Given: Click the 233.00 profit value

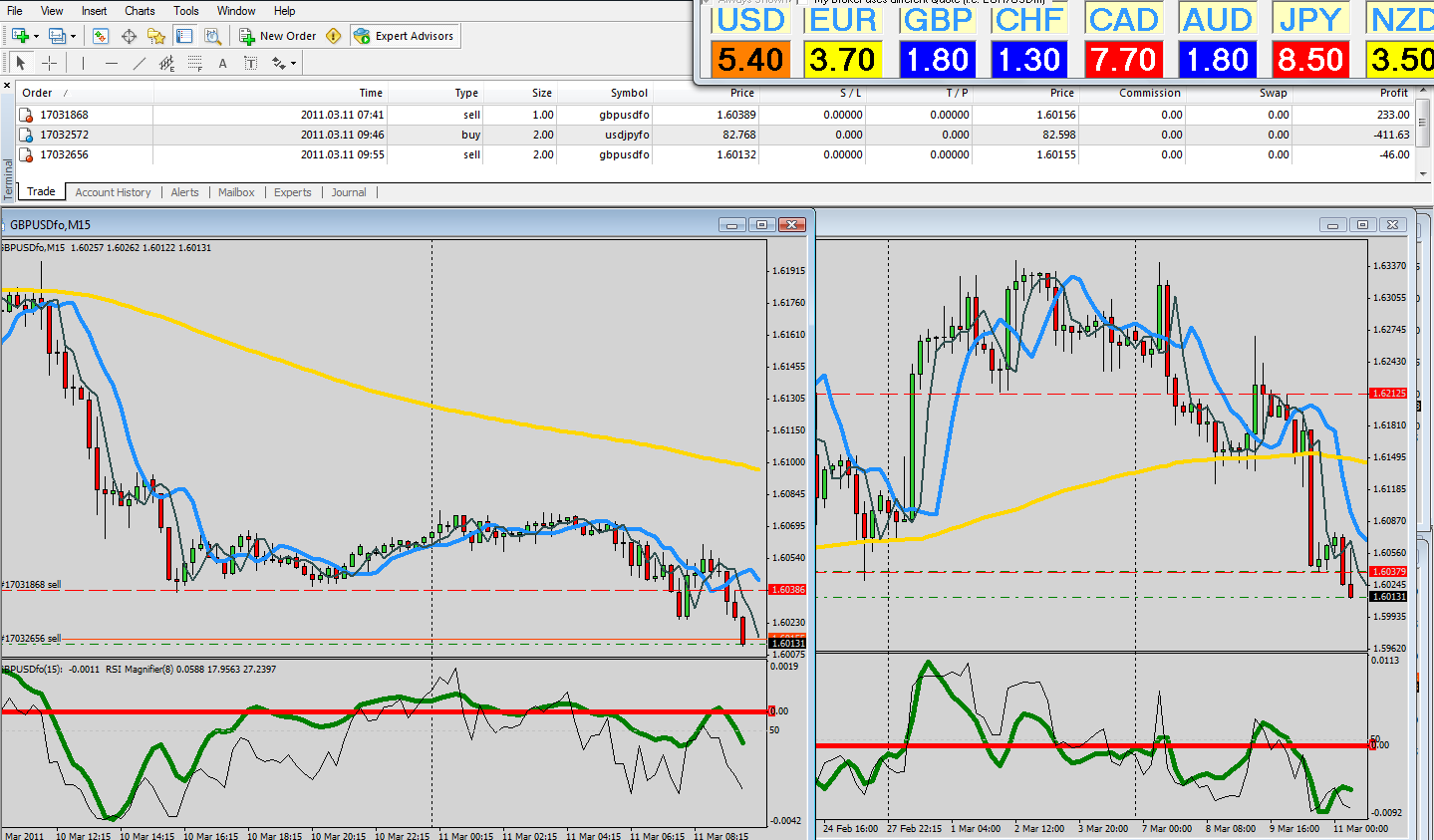Looking at the screenshot, I should 1393,115.
